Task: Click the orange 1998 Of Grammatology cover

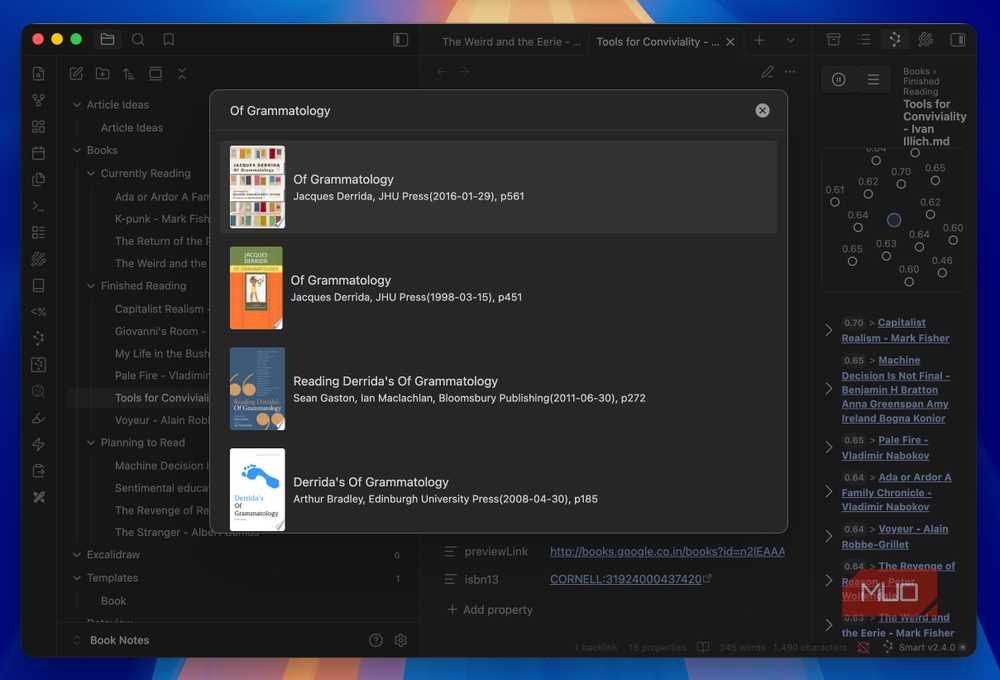Action: [256, 288]
